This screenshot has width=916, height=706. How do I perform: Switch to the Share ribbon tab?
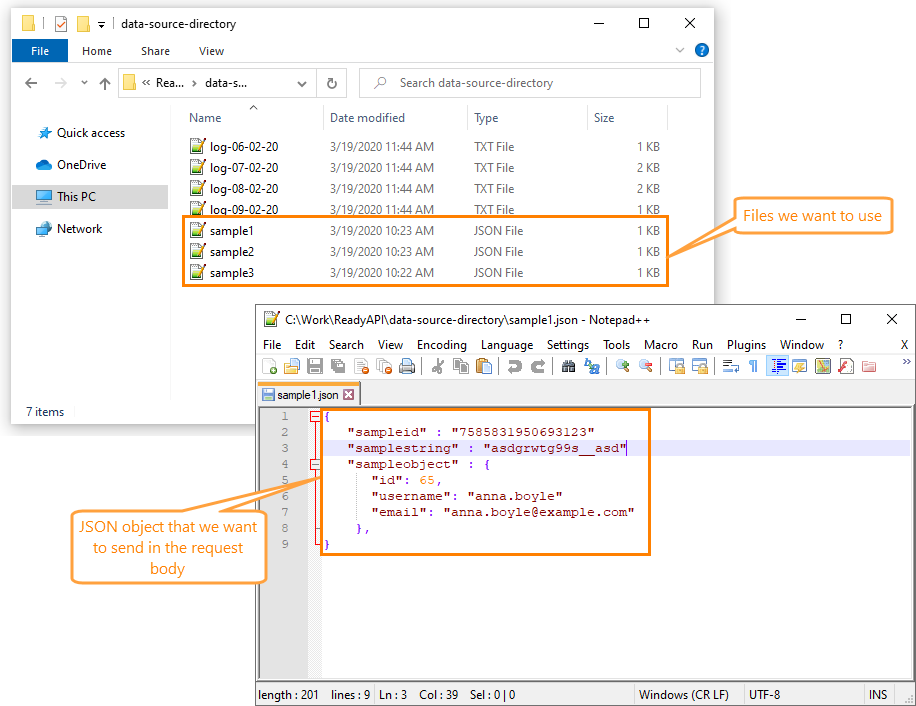(x=155, y=50)
